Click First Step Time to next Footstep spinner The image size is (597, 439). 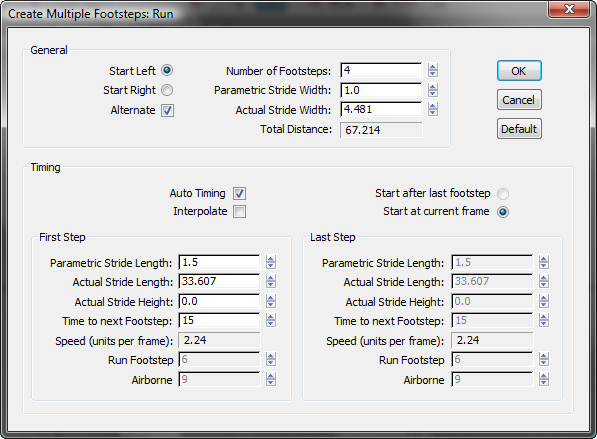[271, 320]
